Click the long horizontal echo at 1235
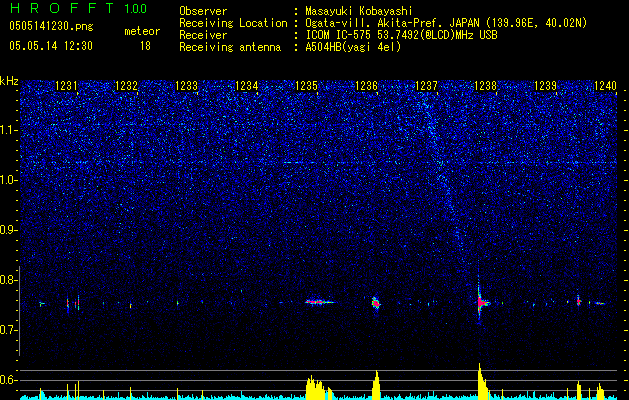Viewport: 629px width, 400px height. click(x=319, y=302)
